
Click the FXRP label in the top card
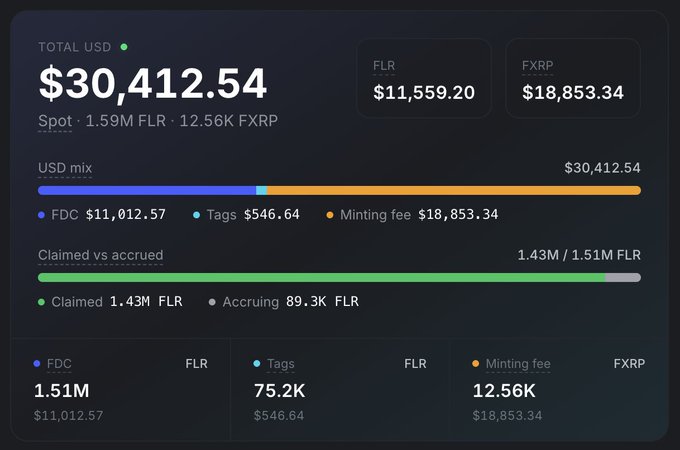(537, 66)
